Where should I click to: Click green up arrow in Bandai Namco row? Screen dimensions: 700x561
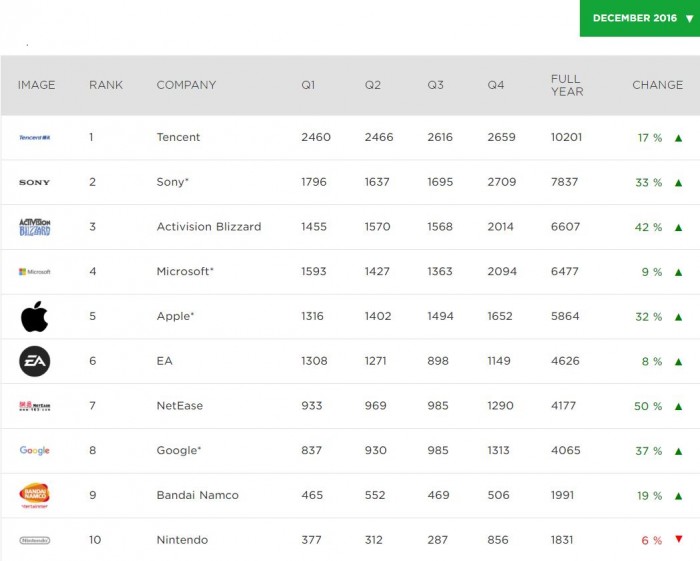click(679, 496)
